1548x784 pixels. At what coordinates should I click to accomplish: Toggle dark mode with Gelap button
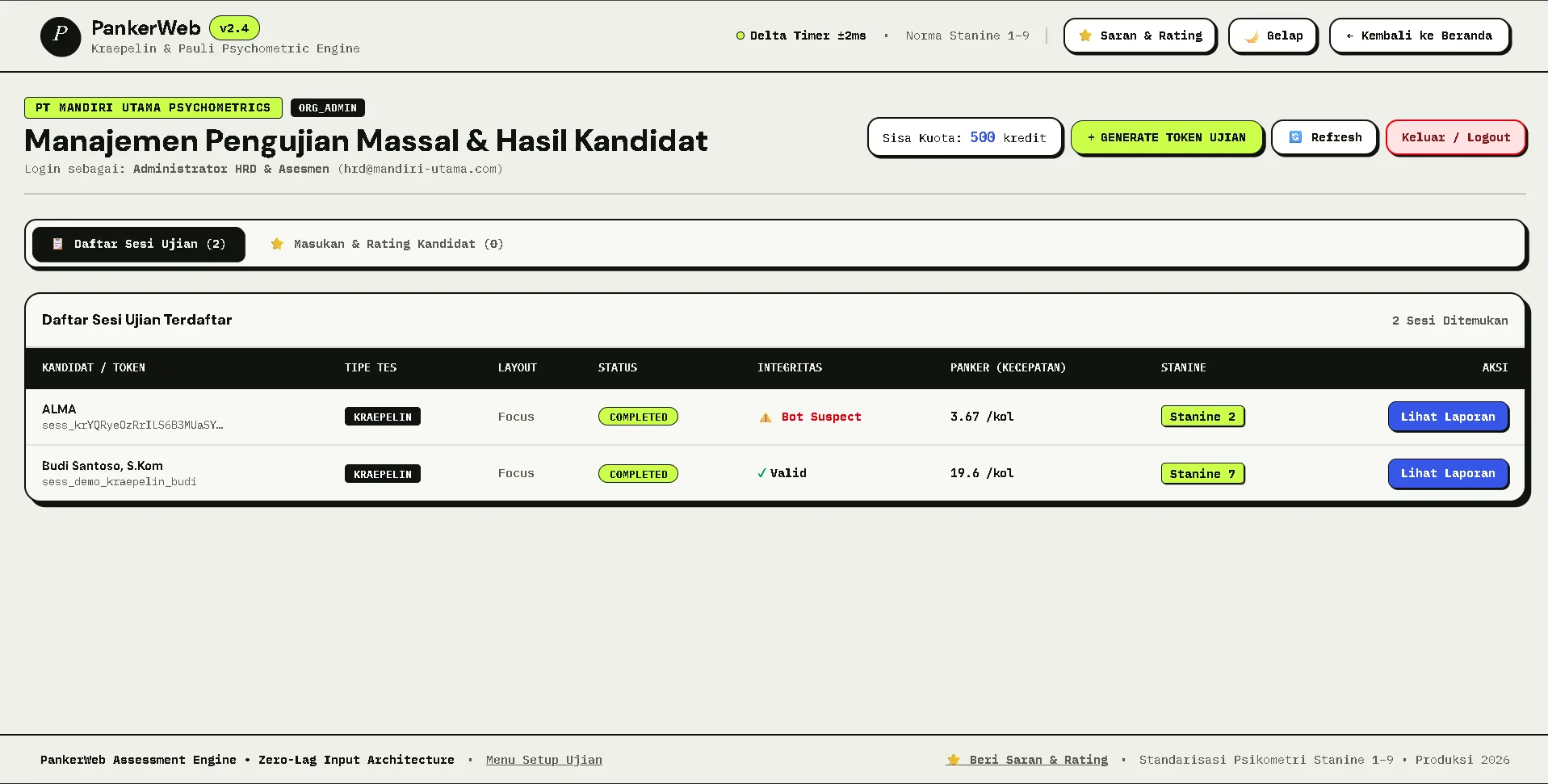point(1273,36)
